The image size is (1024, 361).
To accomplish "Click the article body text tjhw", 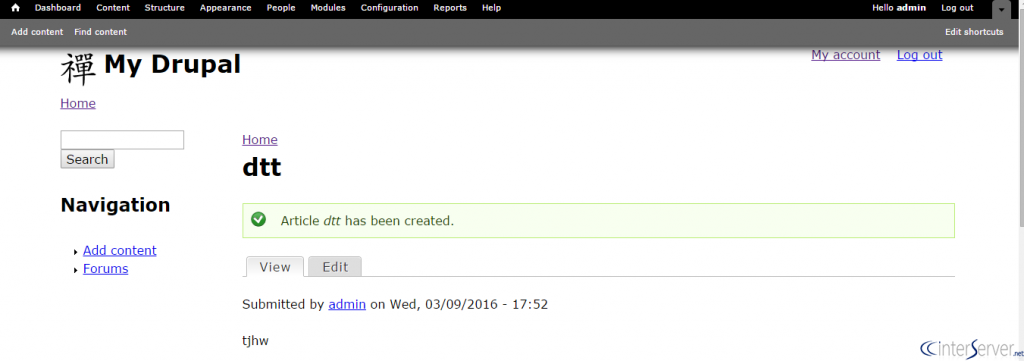I will pyautogui.click(x=255, y=341).
